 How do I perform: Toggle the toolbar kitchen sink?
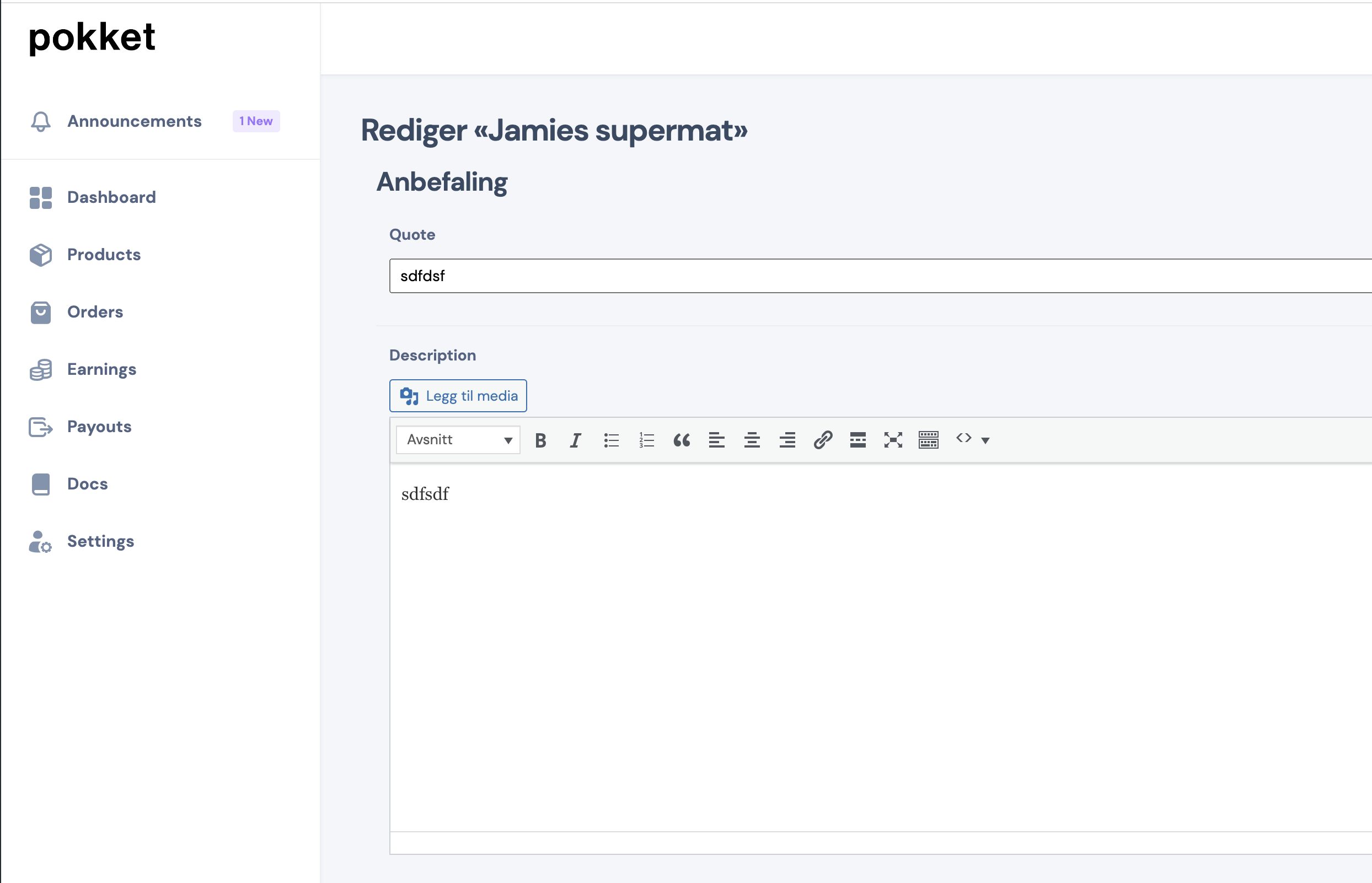tap(929, 440)
